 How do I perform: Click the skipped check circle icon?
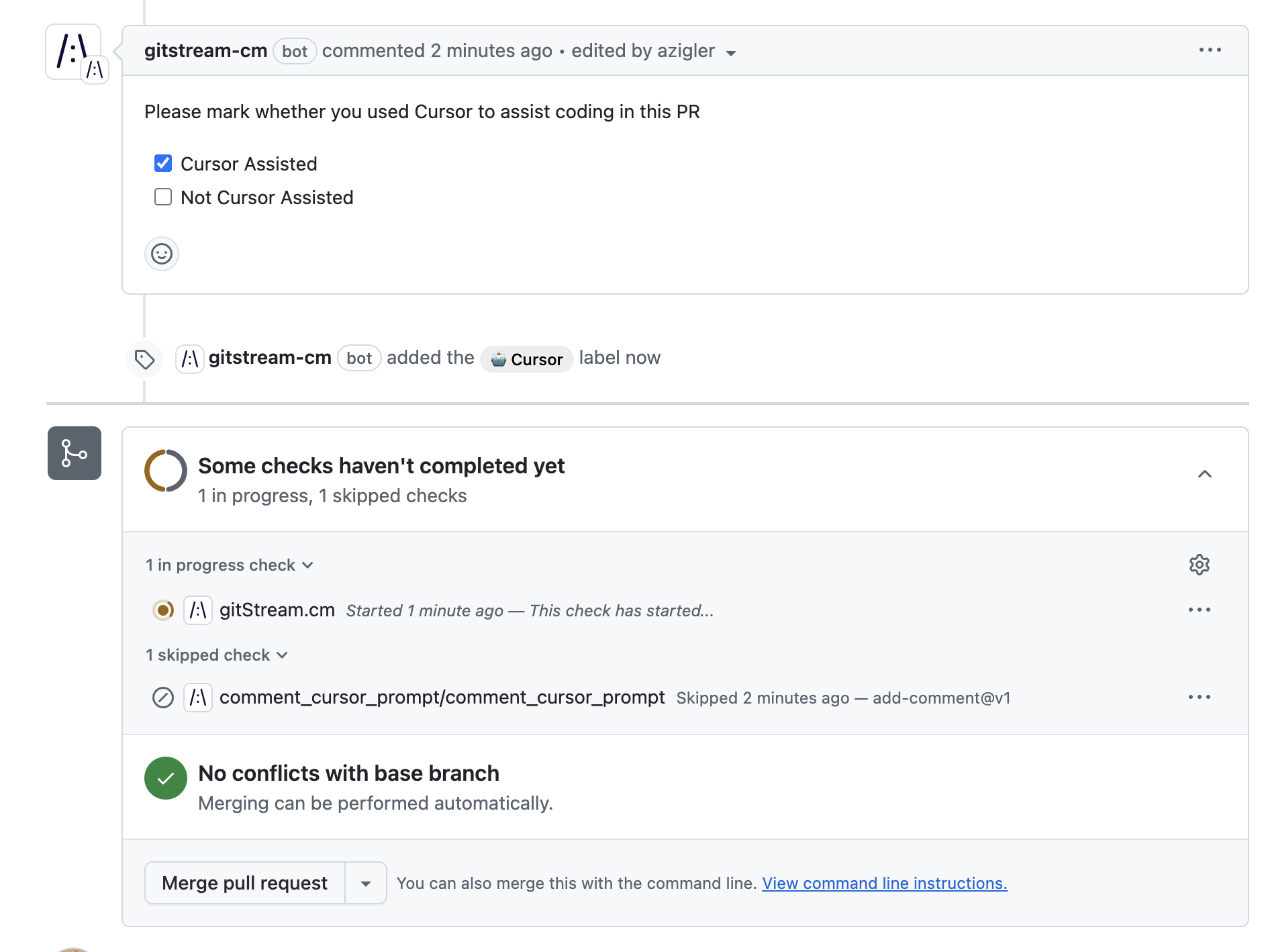tap(163, 698)
